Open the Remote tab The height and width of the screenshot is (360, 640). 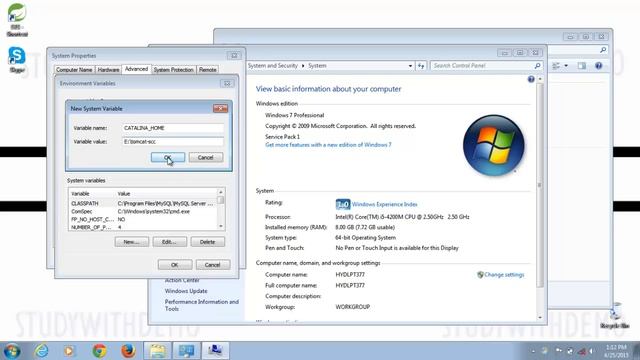coord(207,70)
